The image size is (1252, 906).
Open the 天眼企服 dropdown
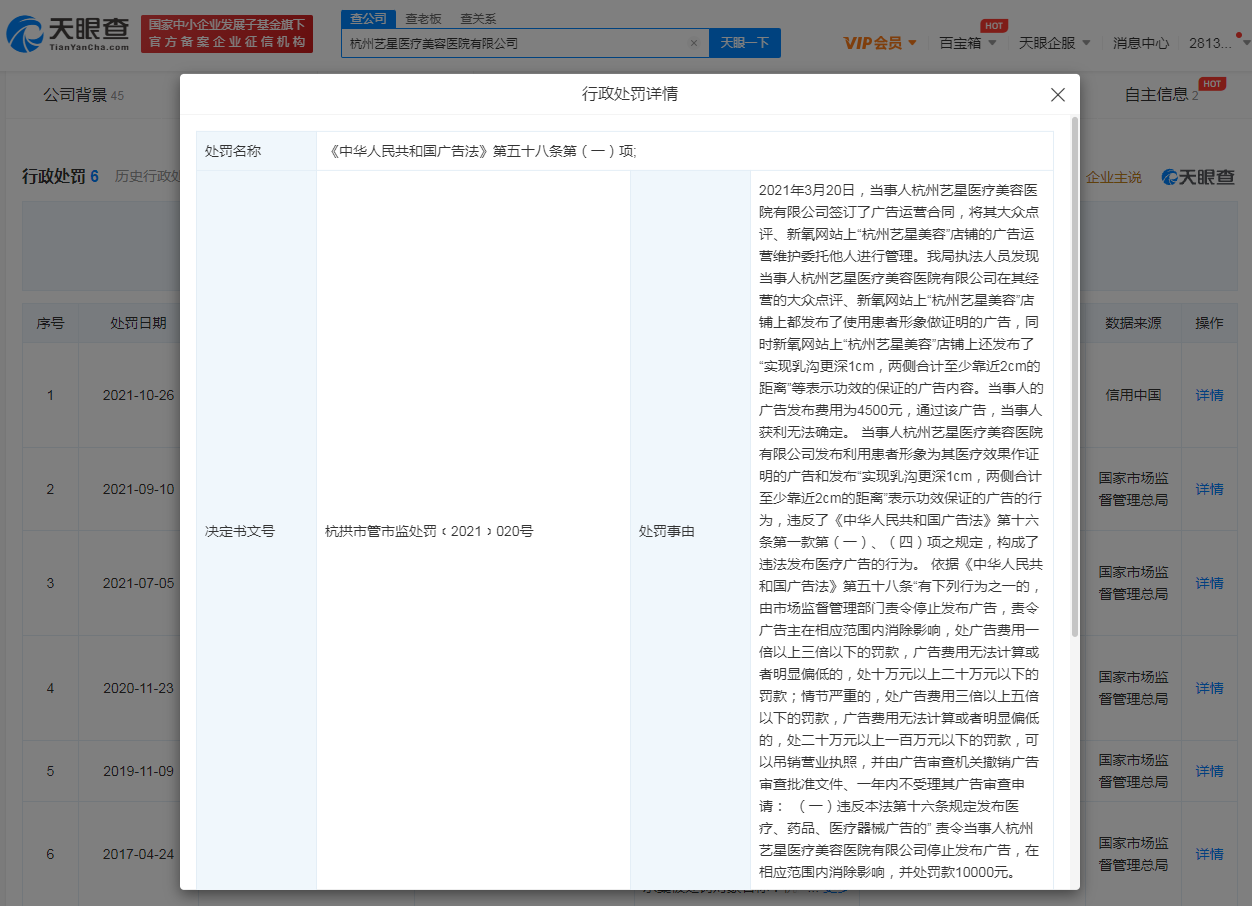click(x=1055, y=43)
